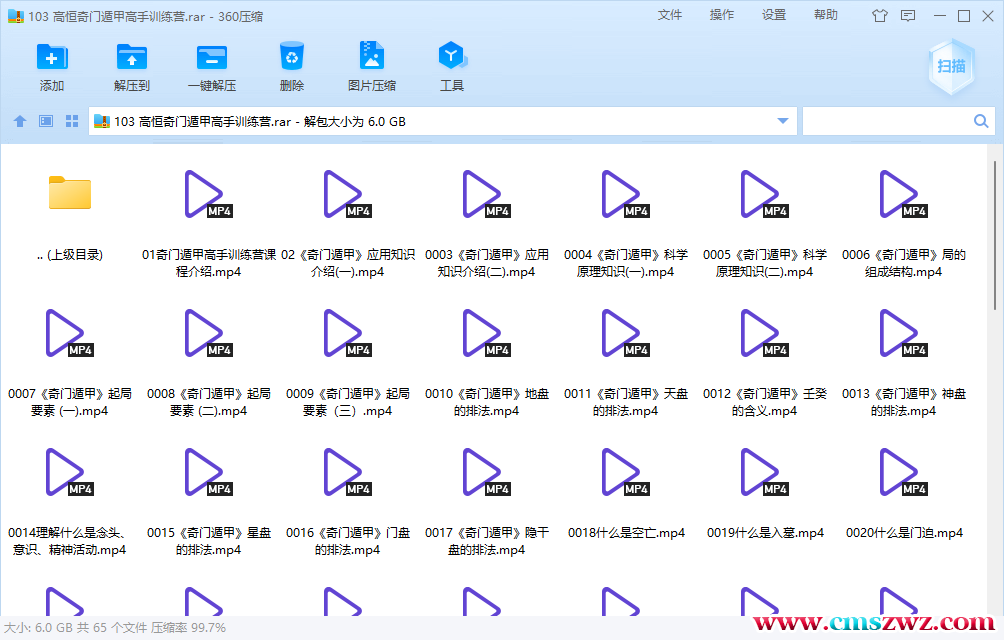Toggle the list view mode icon

[x=44, y=120]
